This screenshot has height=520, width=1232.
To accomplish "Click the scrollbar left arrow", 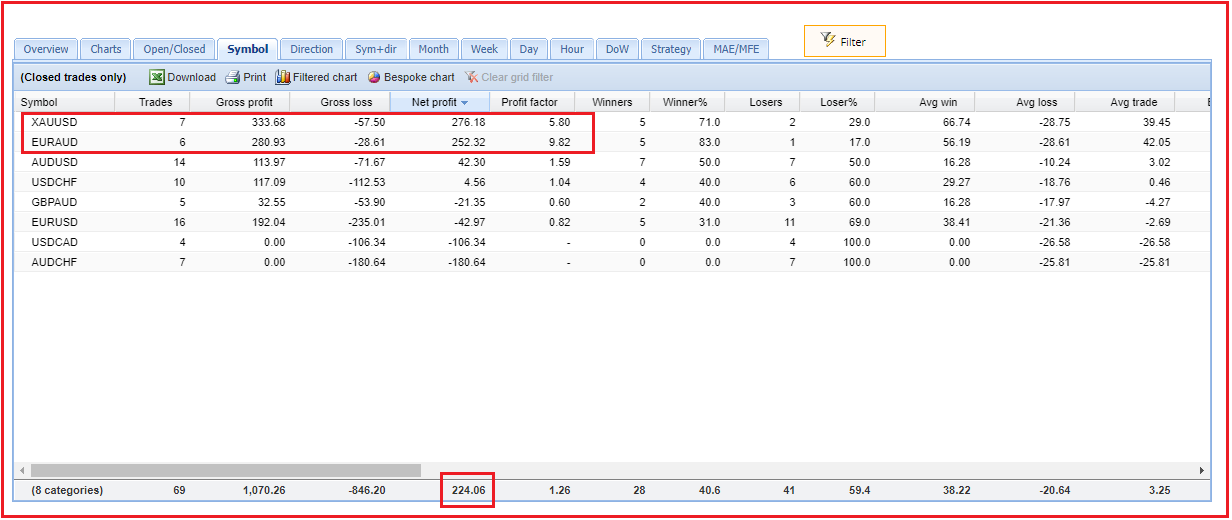I will pyautogui.click(x=22, y=470).
